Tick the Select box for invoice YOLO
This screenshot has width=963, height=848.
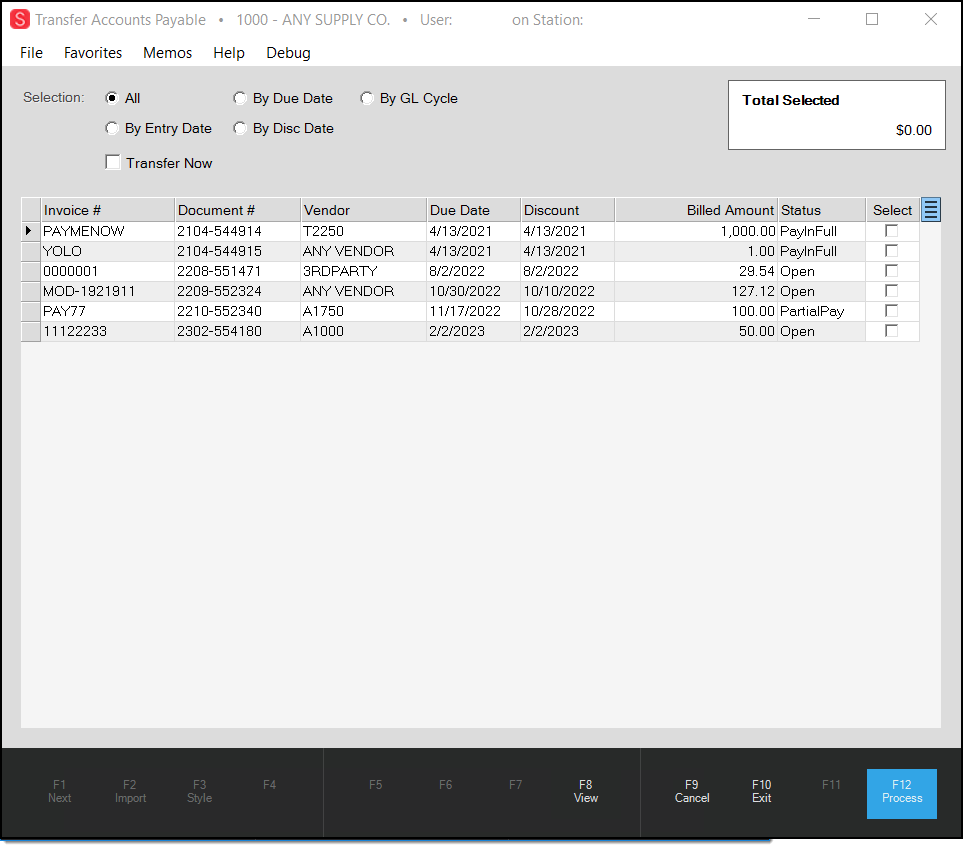click(x=891, y=251)
